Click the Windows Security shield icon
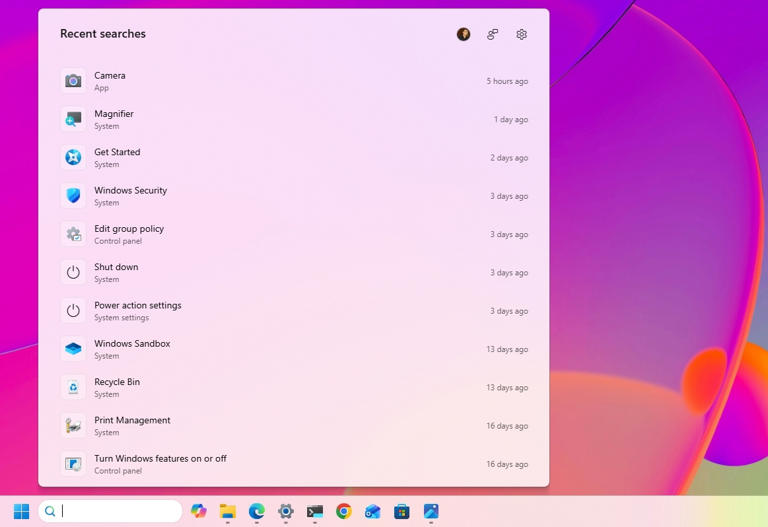This screenshot has width=768, height=527. tap(73, 195)
